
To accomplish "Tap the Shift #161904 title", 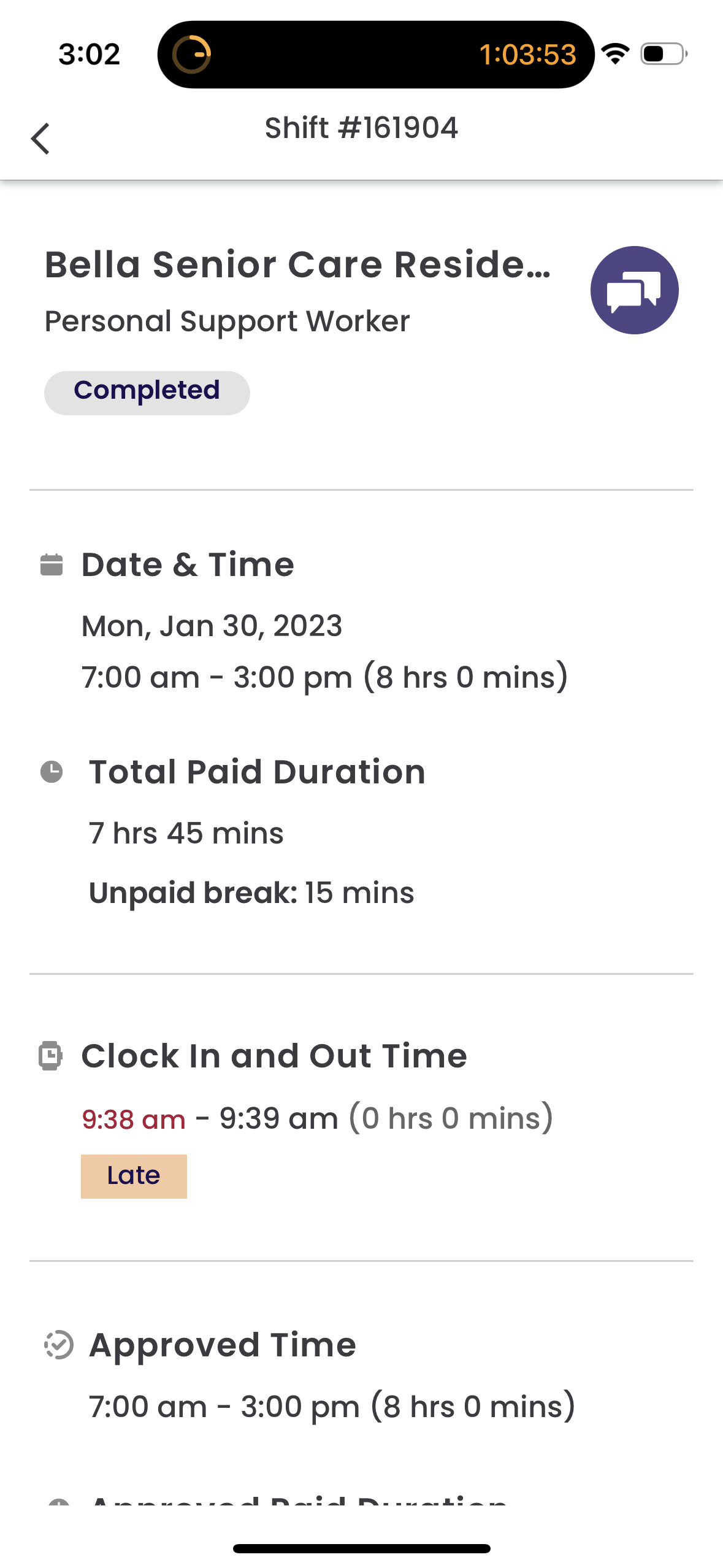I will pos(361,128).
